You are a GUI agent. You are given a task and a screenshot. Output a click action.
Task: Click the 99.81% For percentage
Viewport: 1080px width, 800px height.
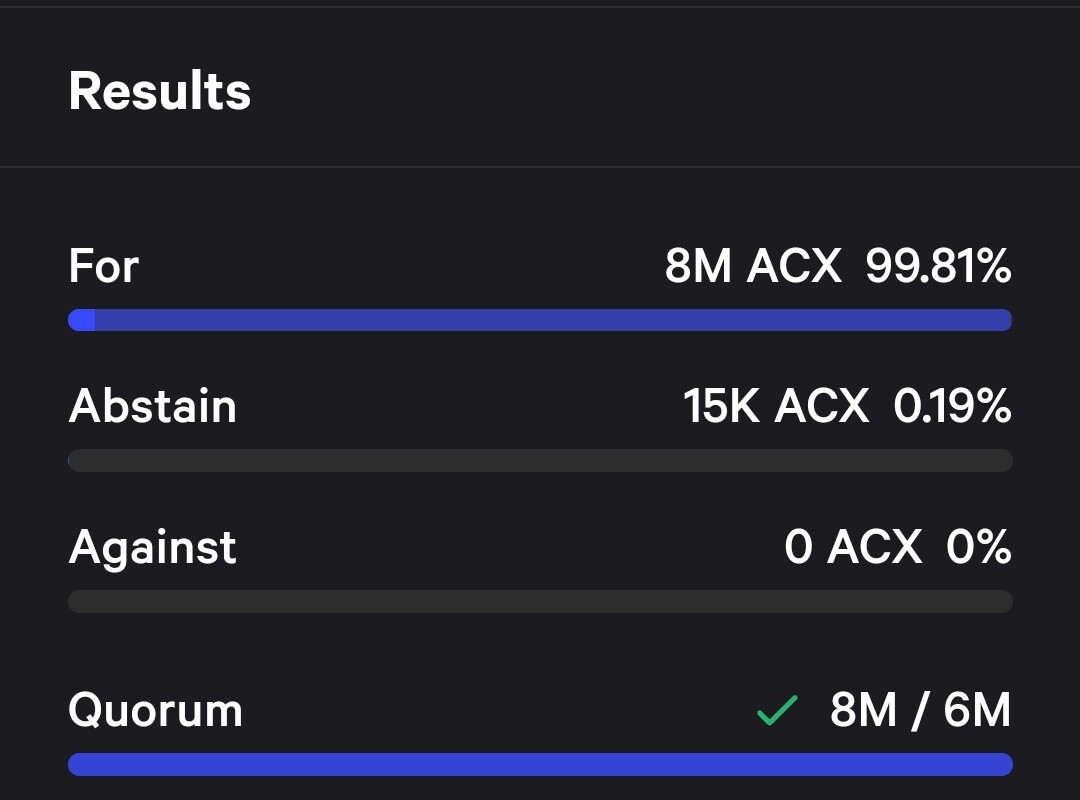coord(938,266)
